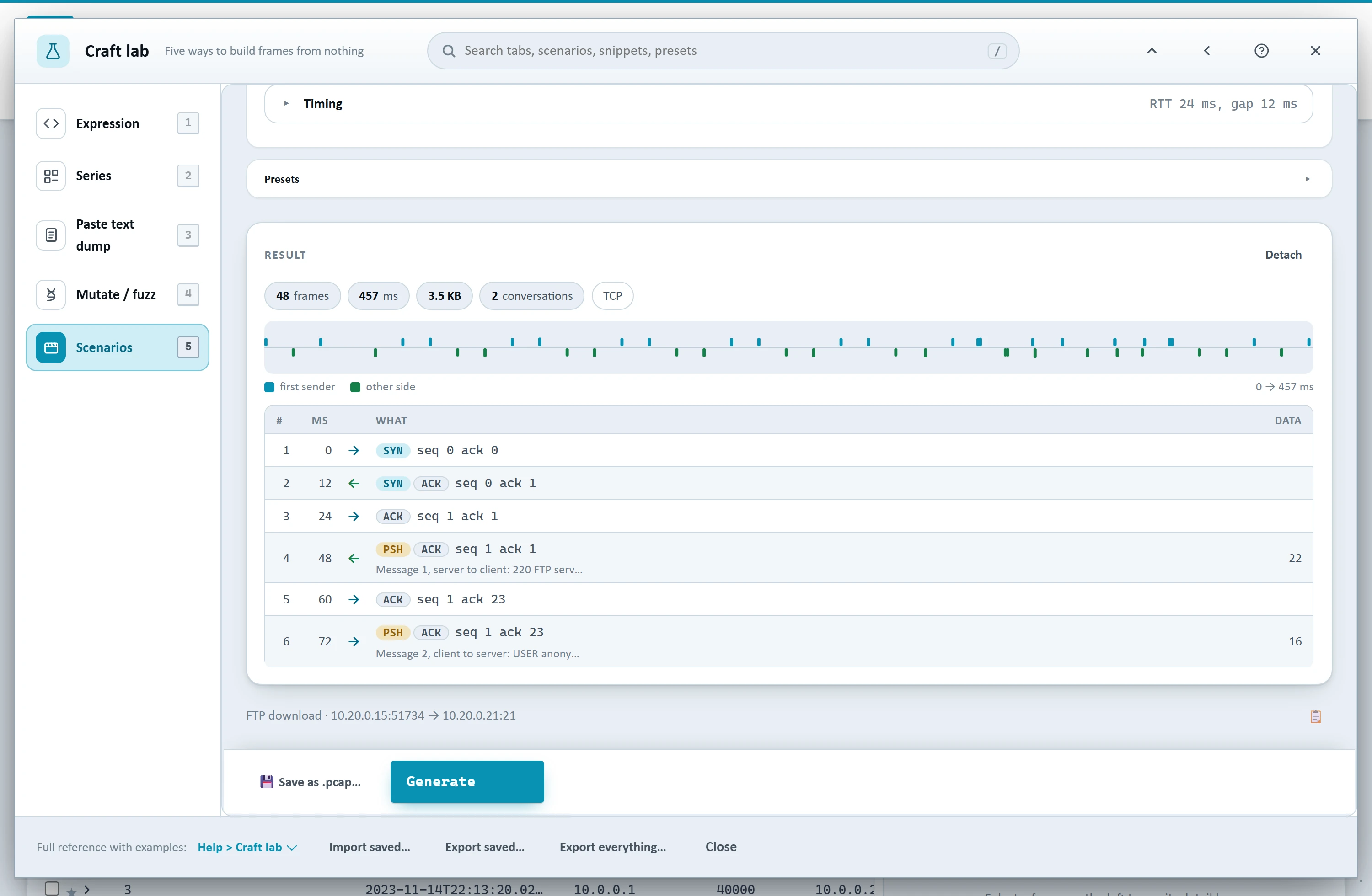The height and width of the screenshot is (896, 1372).
Task: Select frame 4 with the 220 FTP message
Action: pyautogui.click(x=788, y=558)
